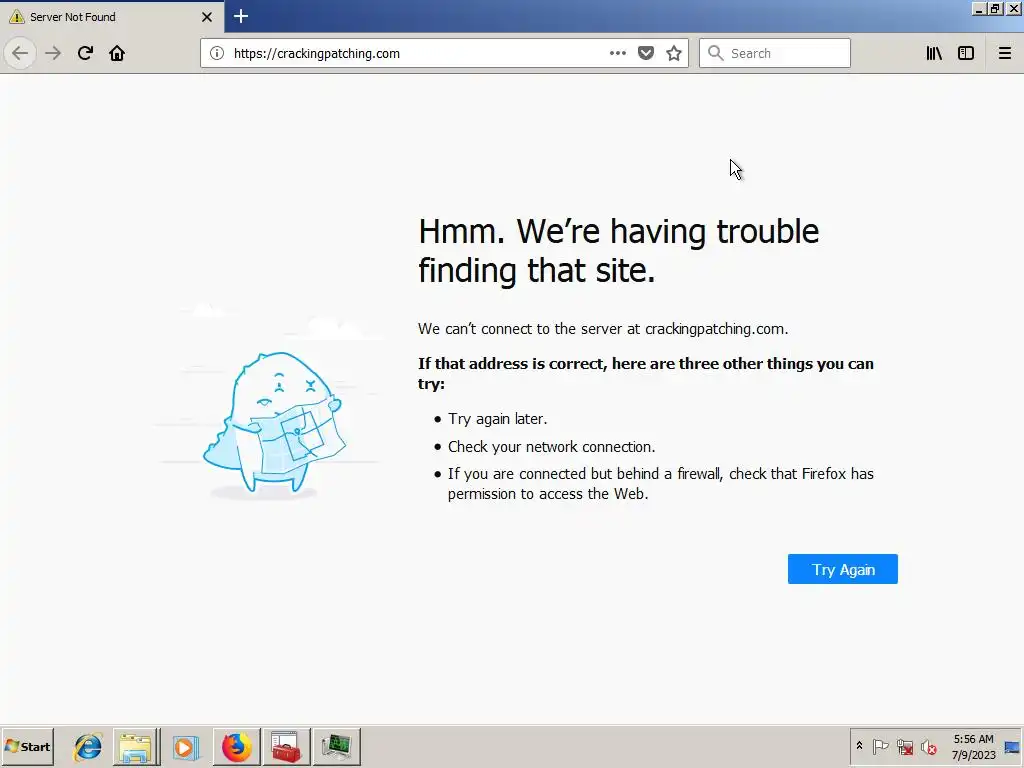Open page actions three-dot menu
This screenshot has width=1024, height=768.
618,53
